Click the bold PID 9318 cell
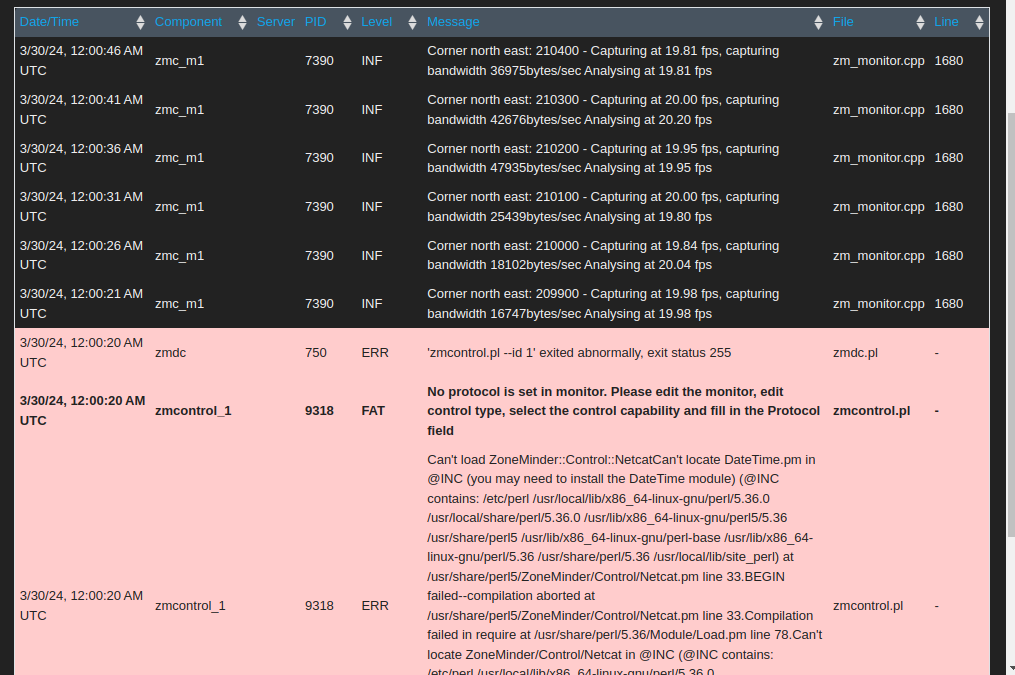The height and width of the screenshot is (675, 1015). [x=319, y=411]
